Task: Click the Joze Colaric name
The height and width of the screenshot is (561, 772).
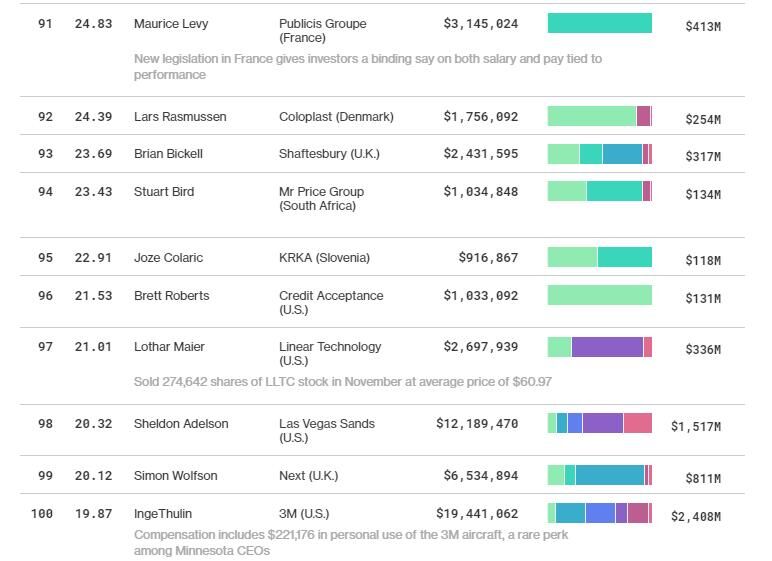Action: (x=168, y=258)
